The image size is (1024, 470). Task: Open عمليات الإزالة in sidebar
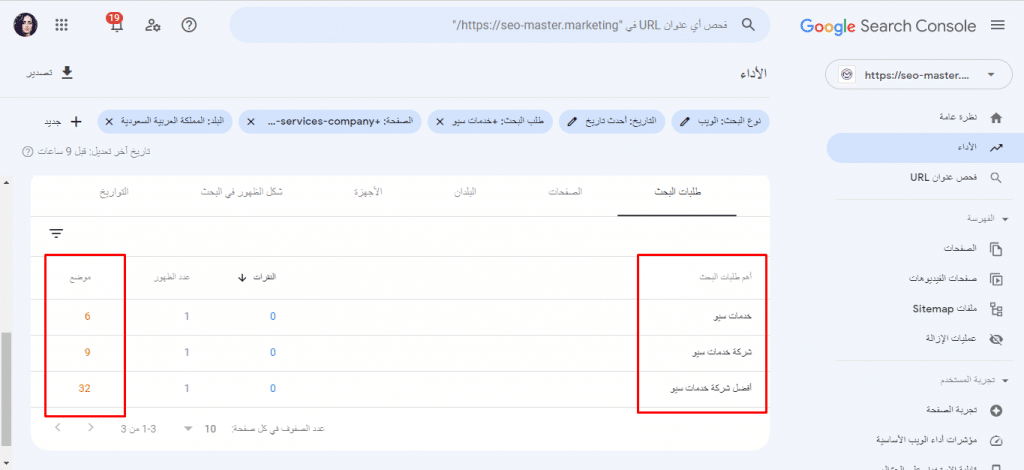coord(952,339)
